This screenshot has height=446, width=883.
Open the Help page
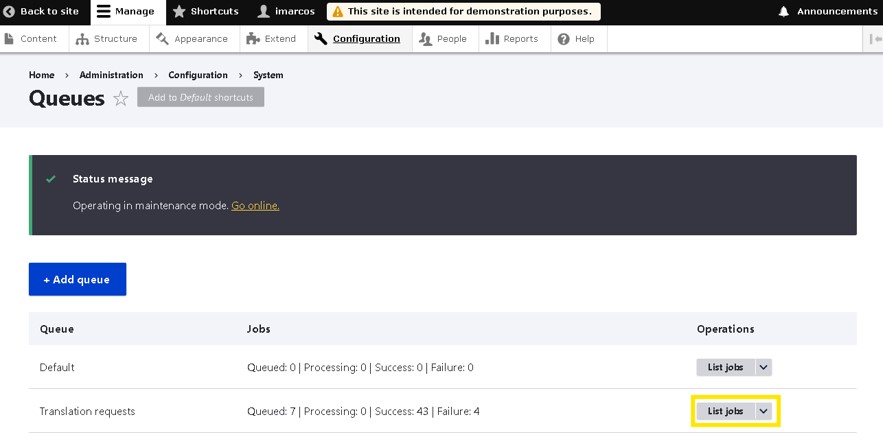(x=576, y=39)
